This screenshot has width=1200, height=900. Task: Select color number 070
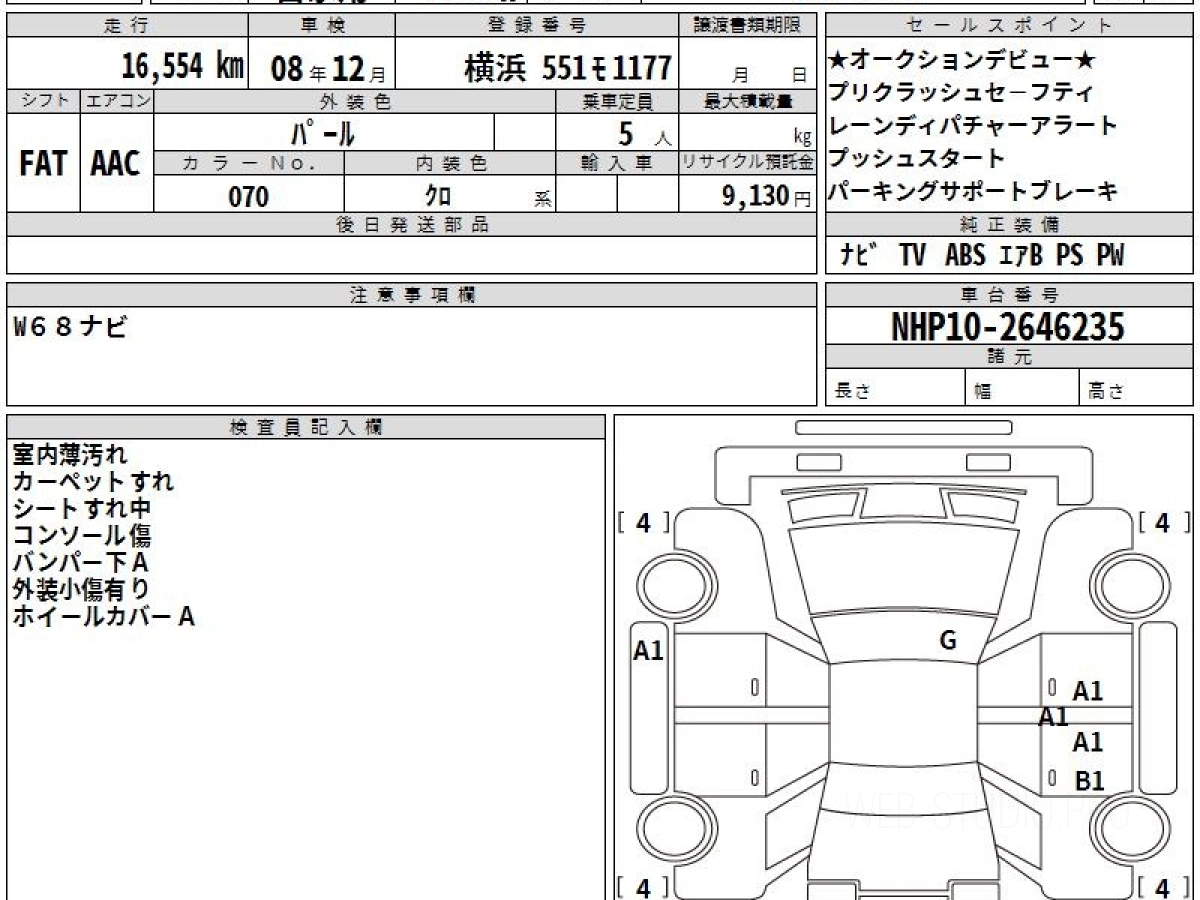(x=249, y=197)
